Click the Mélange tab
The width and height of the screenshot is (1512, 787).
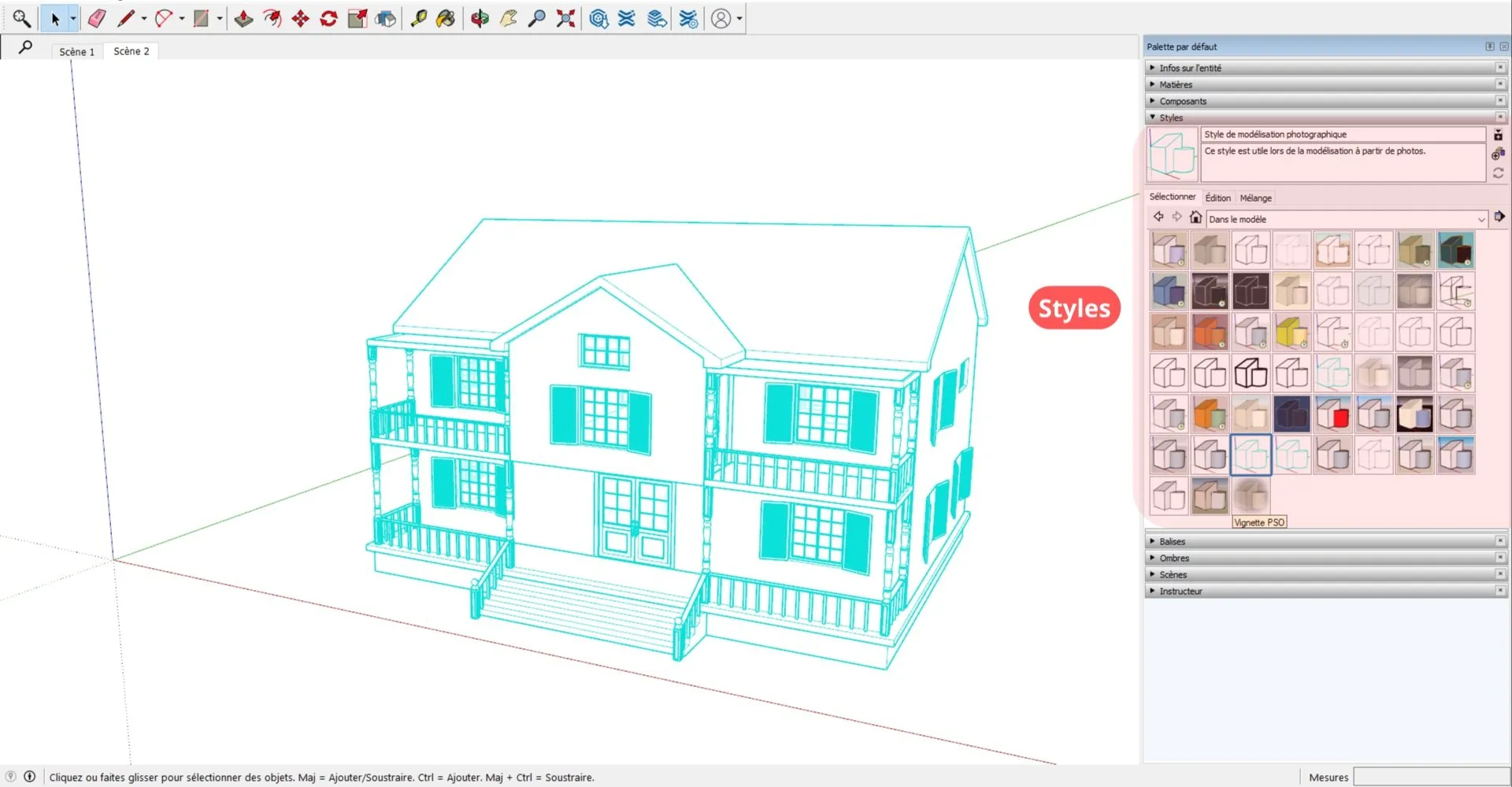pos(1255,198)
